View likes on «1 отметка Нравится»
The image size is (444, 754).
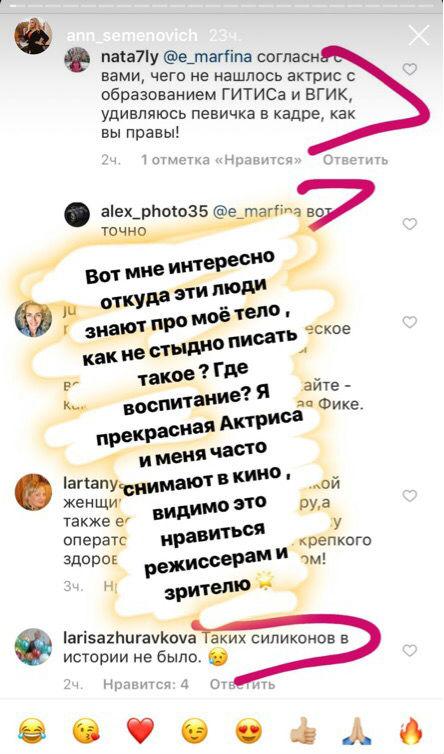pos(222,160)
